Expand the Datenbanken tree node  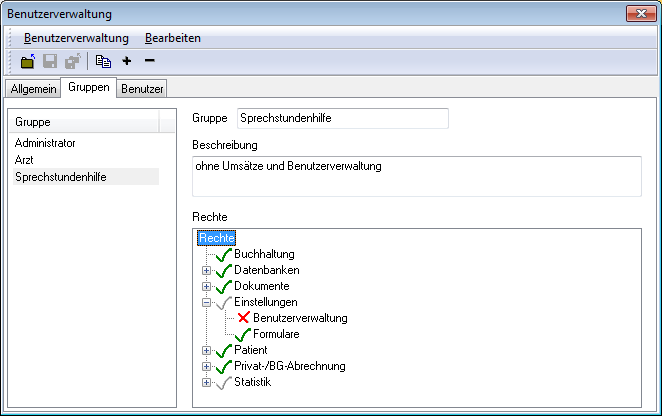(x=207, y=270)
